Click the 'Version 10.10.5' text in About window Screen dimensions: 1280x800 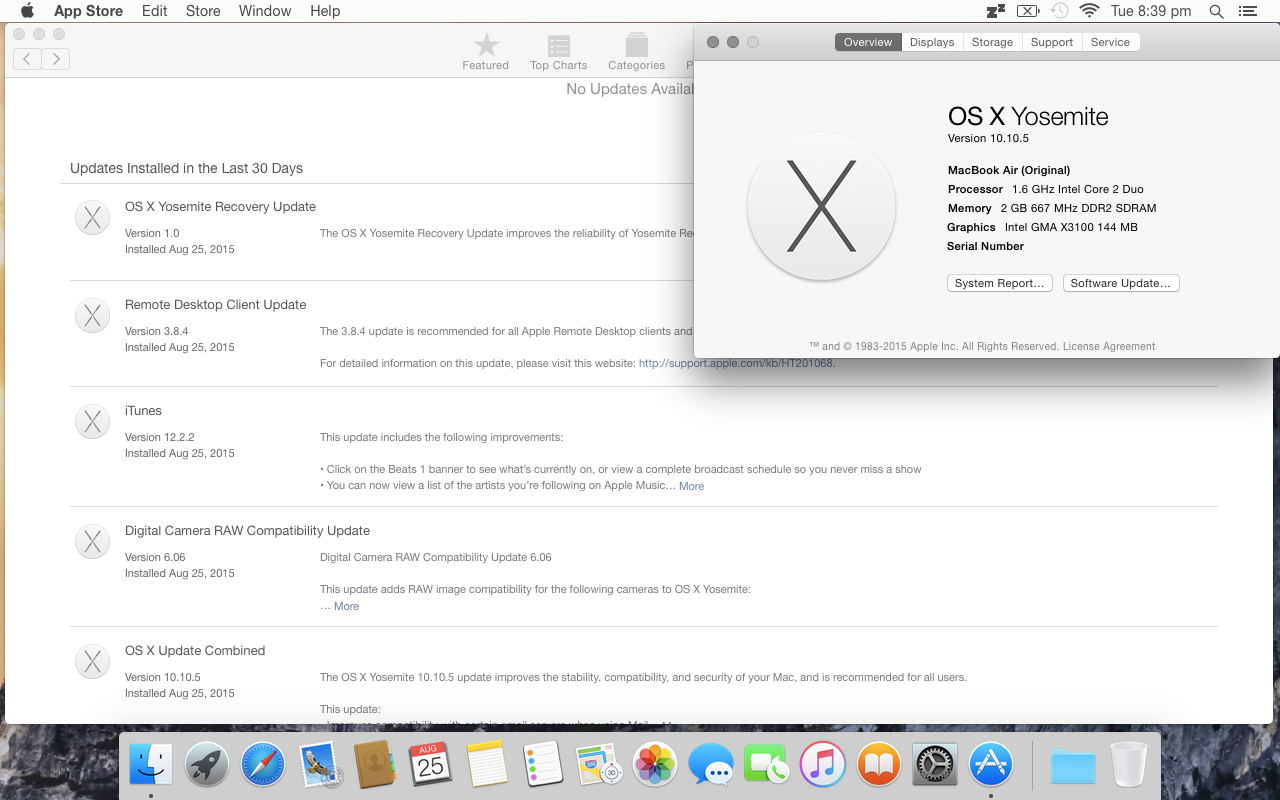tap(988, 138)
